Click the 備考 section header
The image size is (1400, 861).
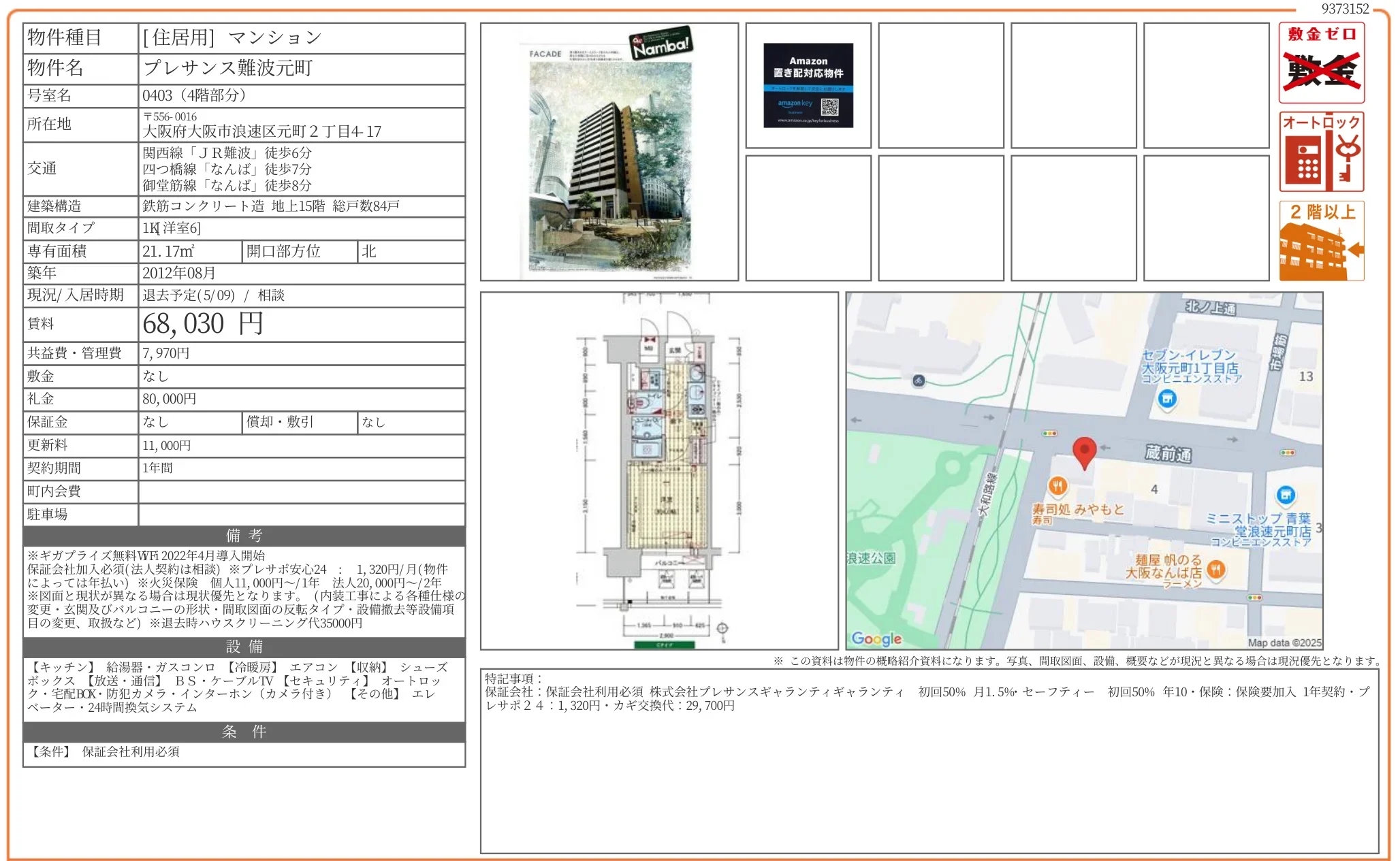(244, 536)
